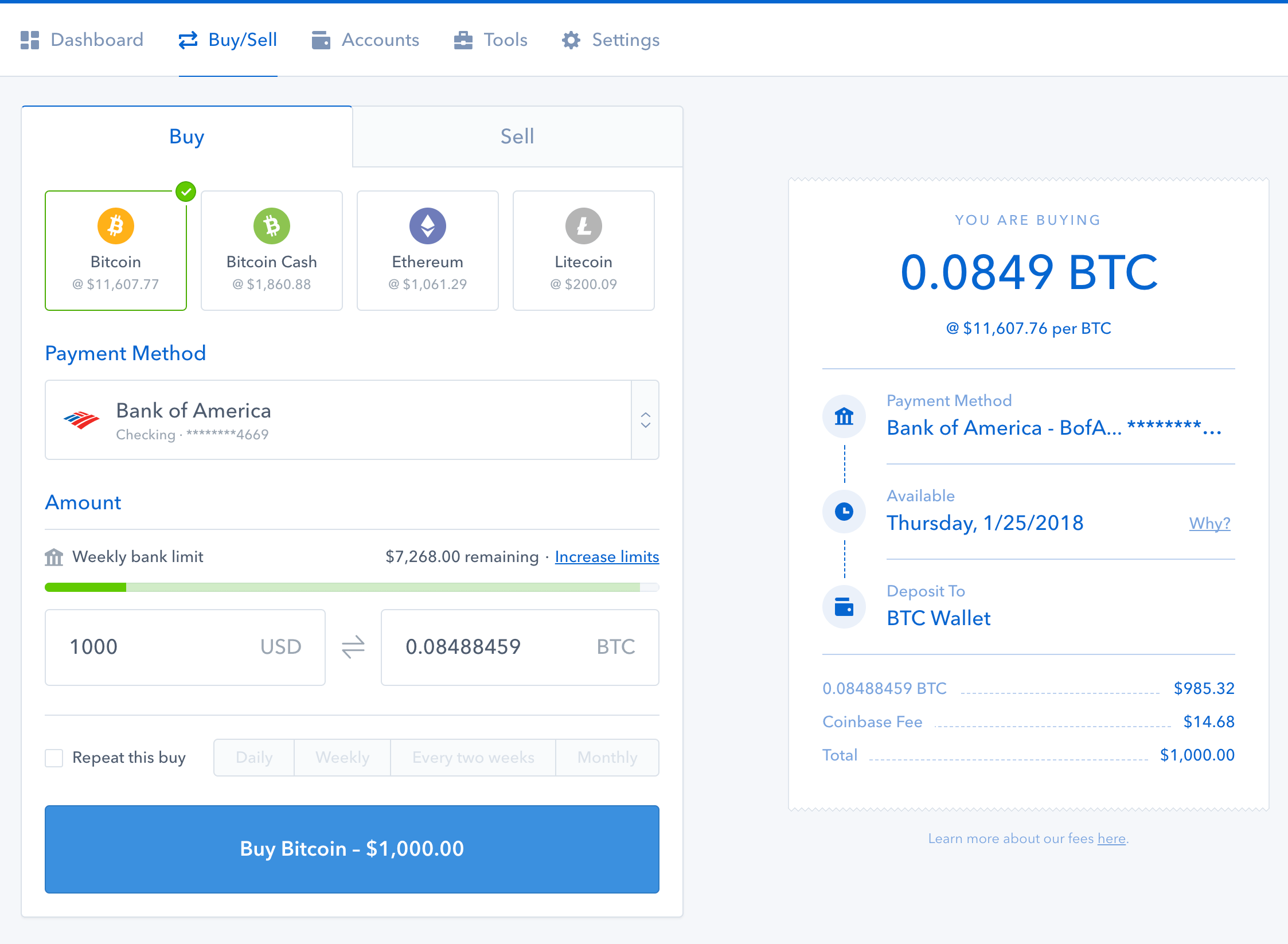Choose the Bitcoin Cash card
The image size is (1288, 944).
pos(272,251)
